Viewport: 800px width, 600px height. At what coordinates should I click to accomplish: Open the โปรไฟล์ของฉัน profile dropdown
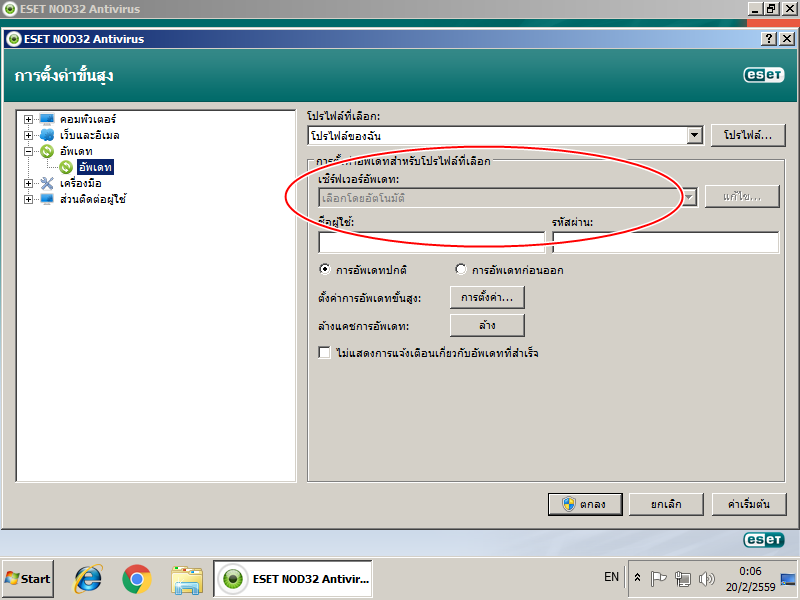694,136
